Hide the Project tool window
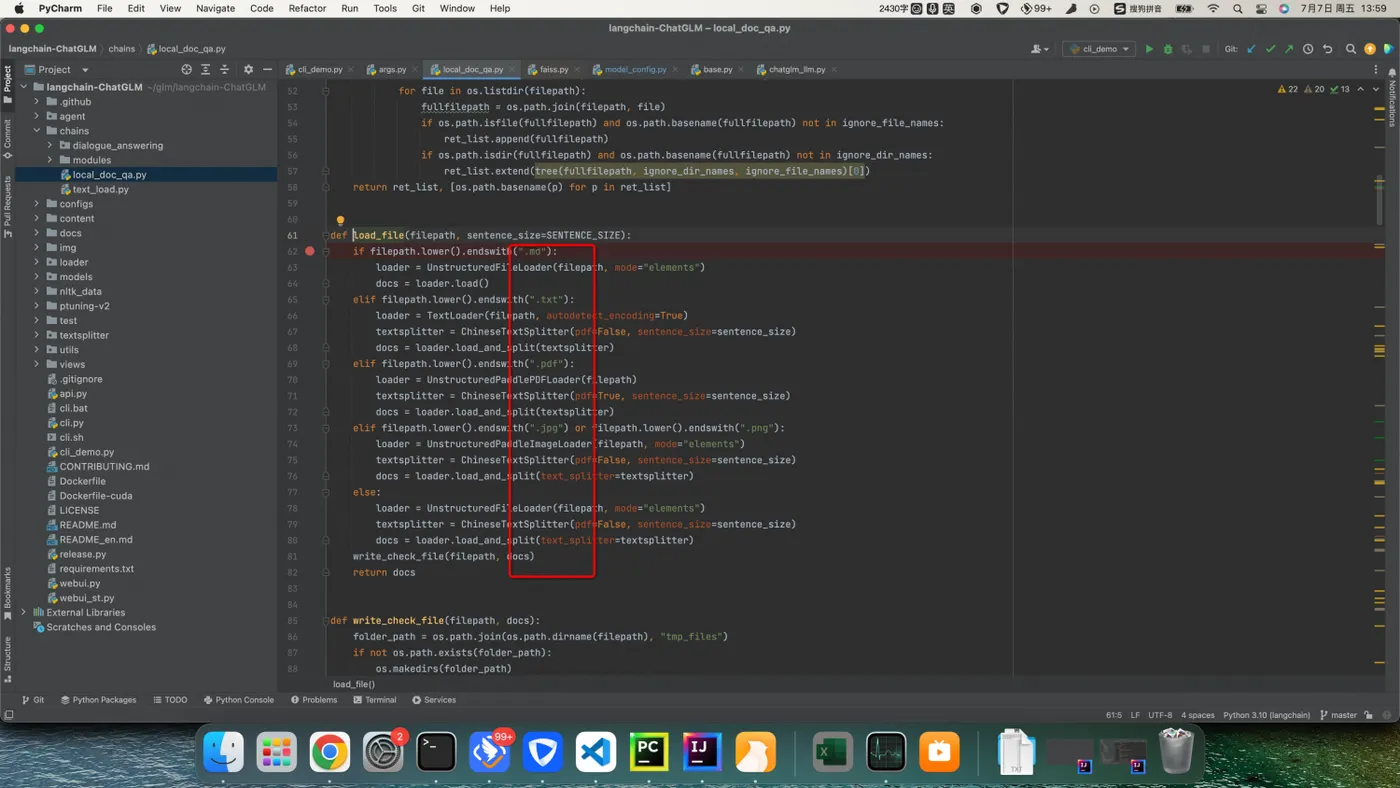The image size is (1400, 788). [x=267, y=70]
